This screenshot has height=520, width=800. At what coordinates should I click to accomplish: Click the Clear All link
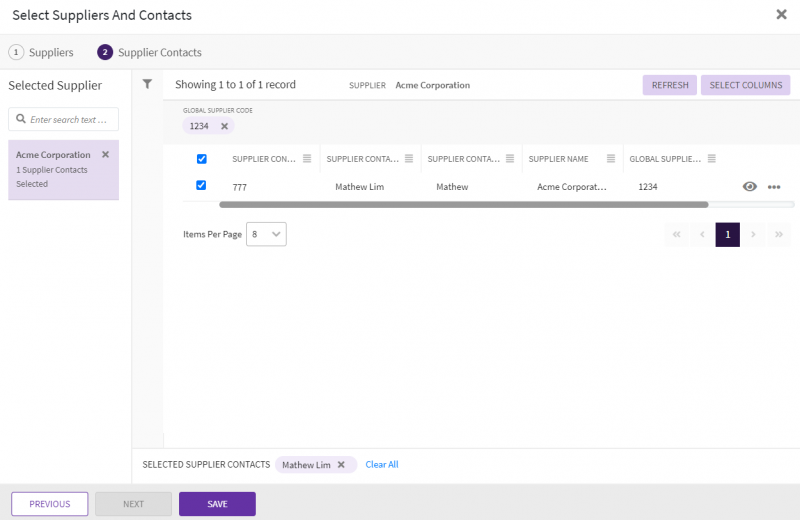pos(382,465)
